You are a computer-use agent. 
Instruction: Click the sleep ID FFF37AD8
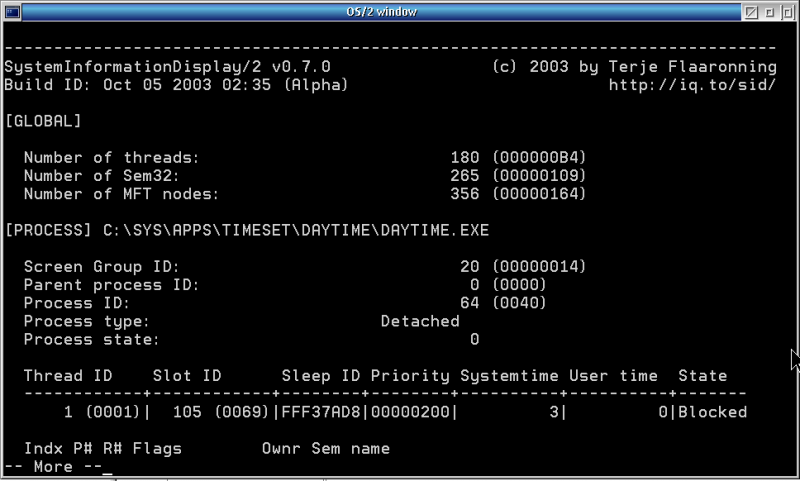[x=321, y=412]
